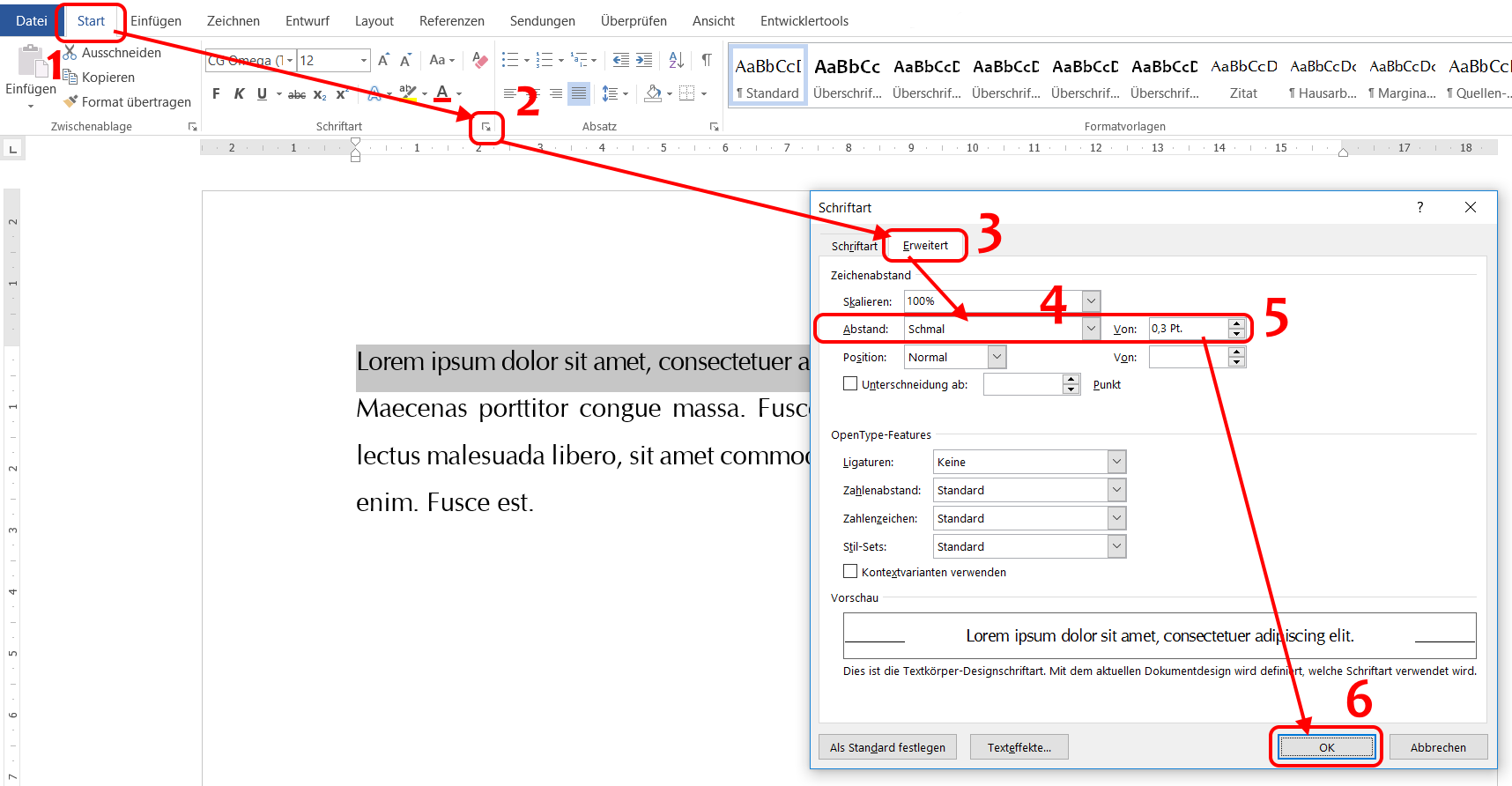Switch to the Erweitert tab
Screen dimensions: 1512x786
[925, 246]
